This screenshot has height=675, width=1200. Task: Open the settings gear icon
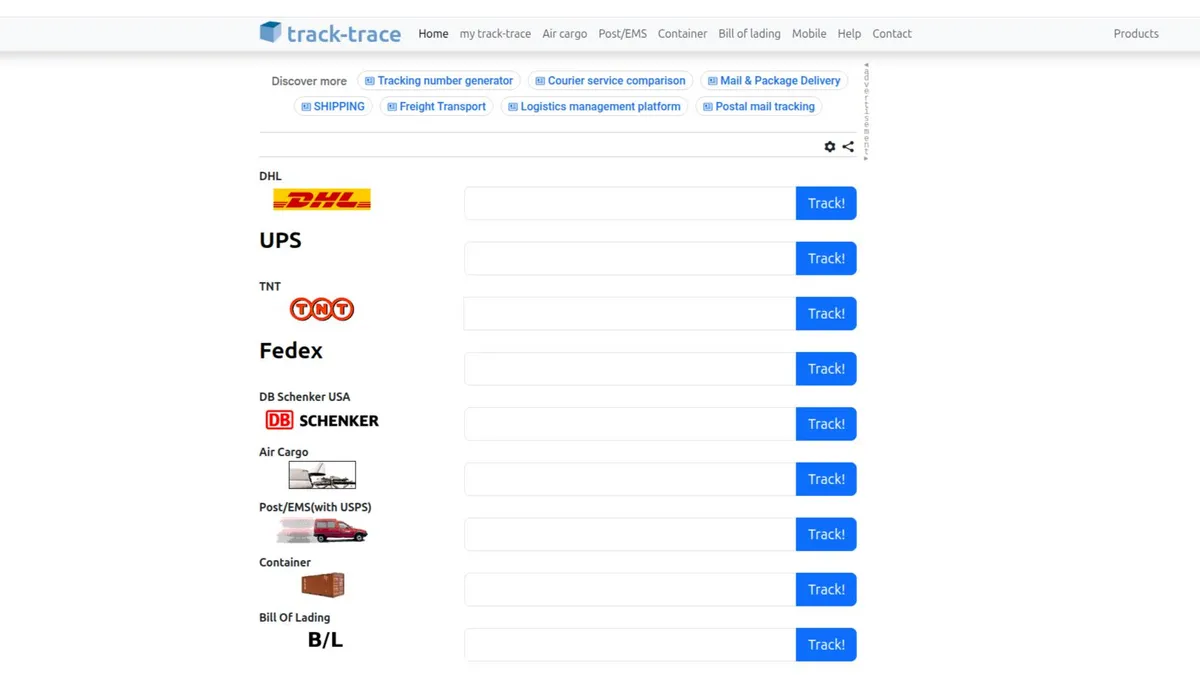830,146
